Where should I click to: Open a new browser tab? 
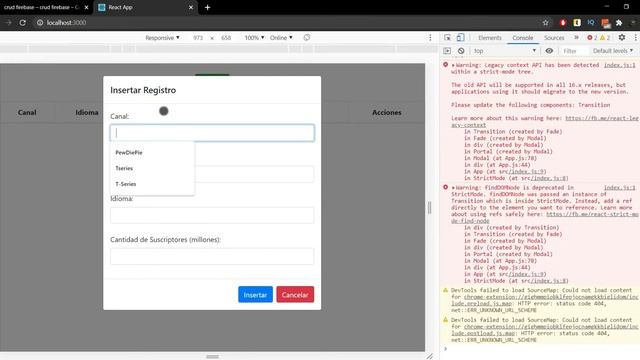coord(207,7)
